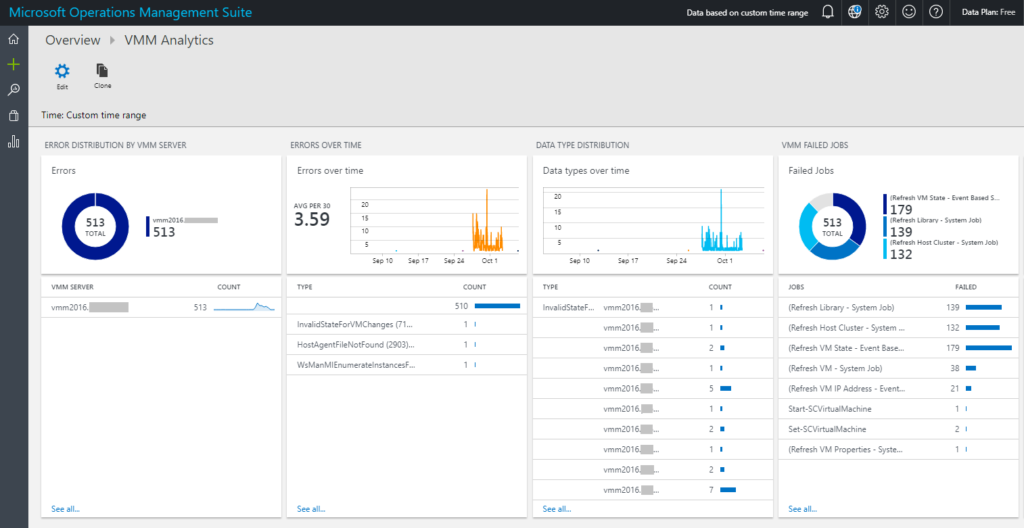
Task: Open the help question mark icon
Action: (x=936, y=12)
